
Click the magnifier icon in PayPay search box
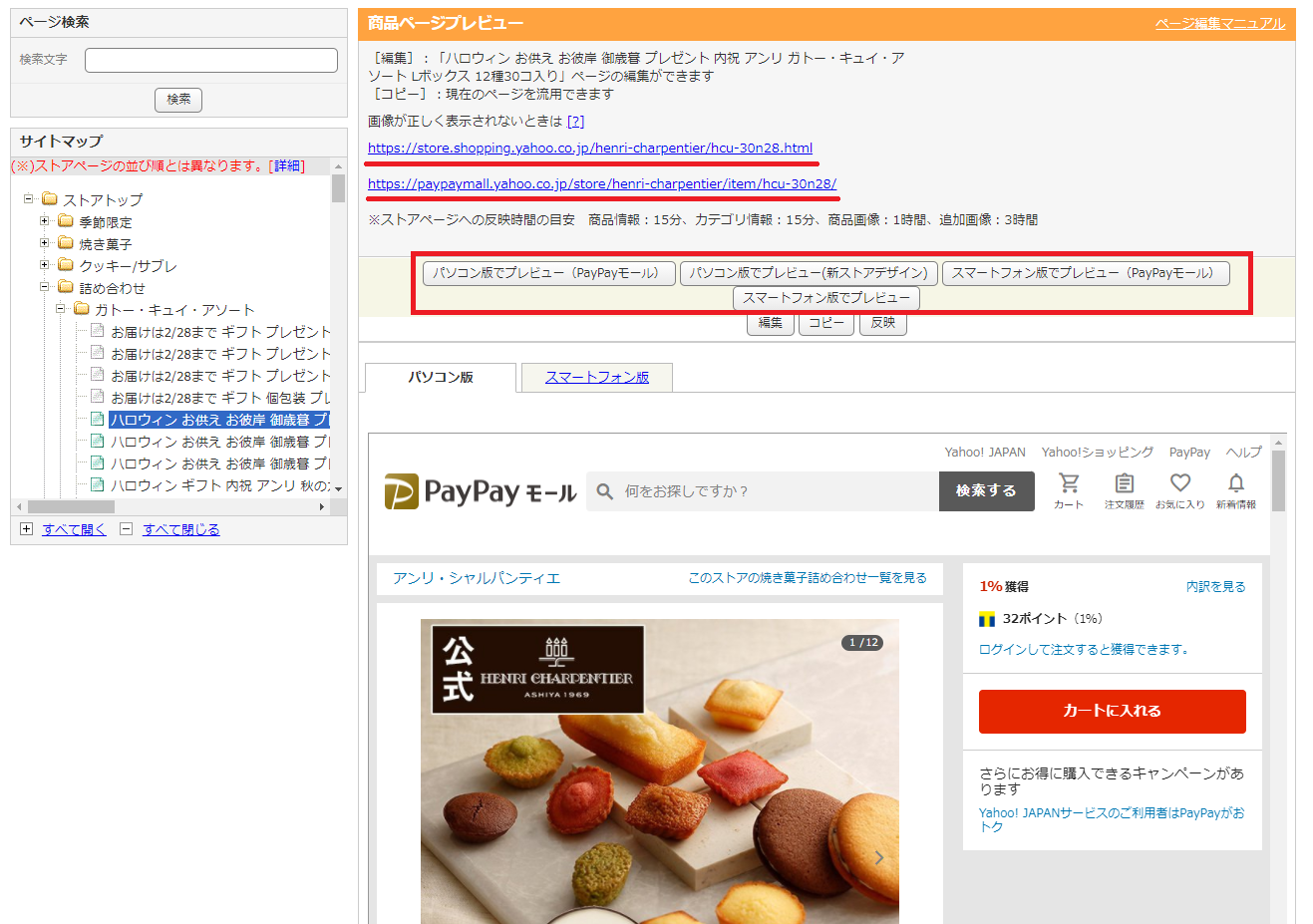(604, 491)
